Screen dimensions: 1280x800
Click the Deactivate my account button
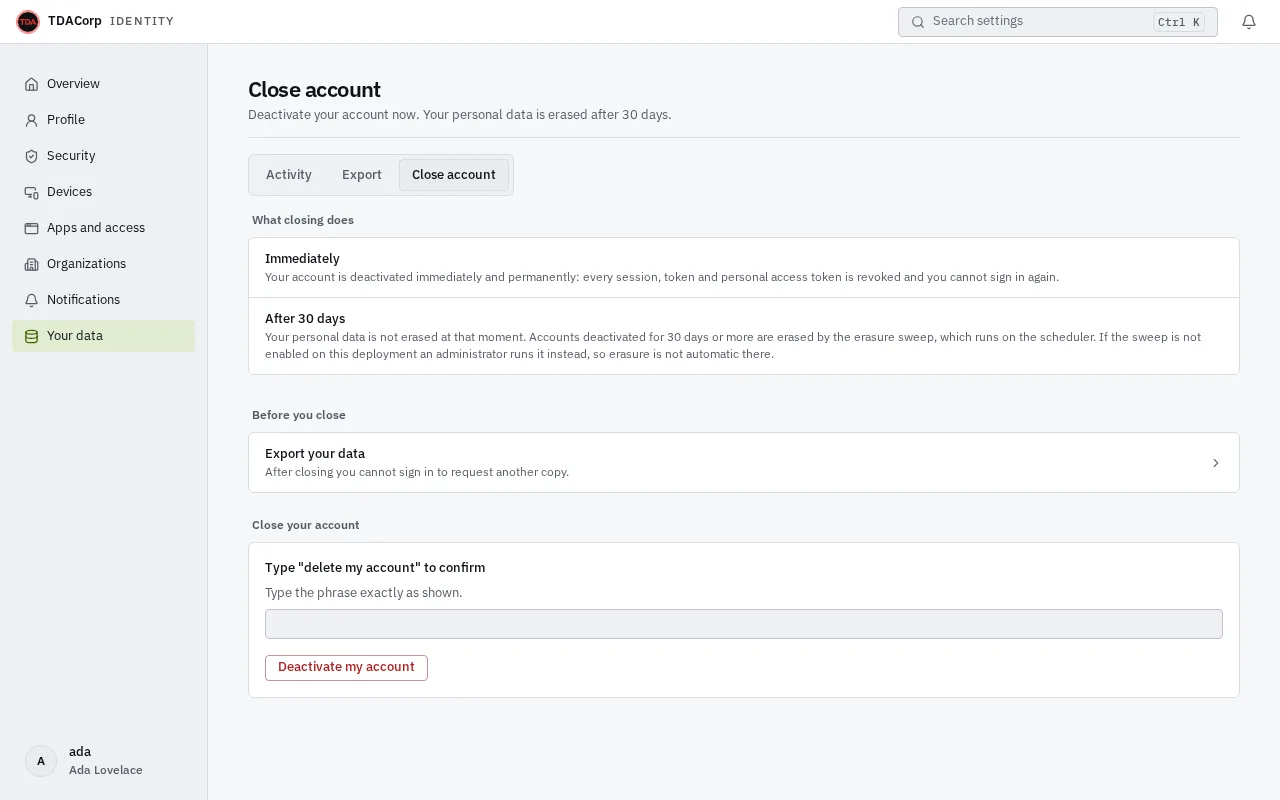tap(346, 668)
